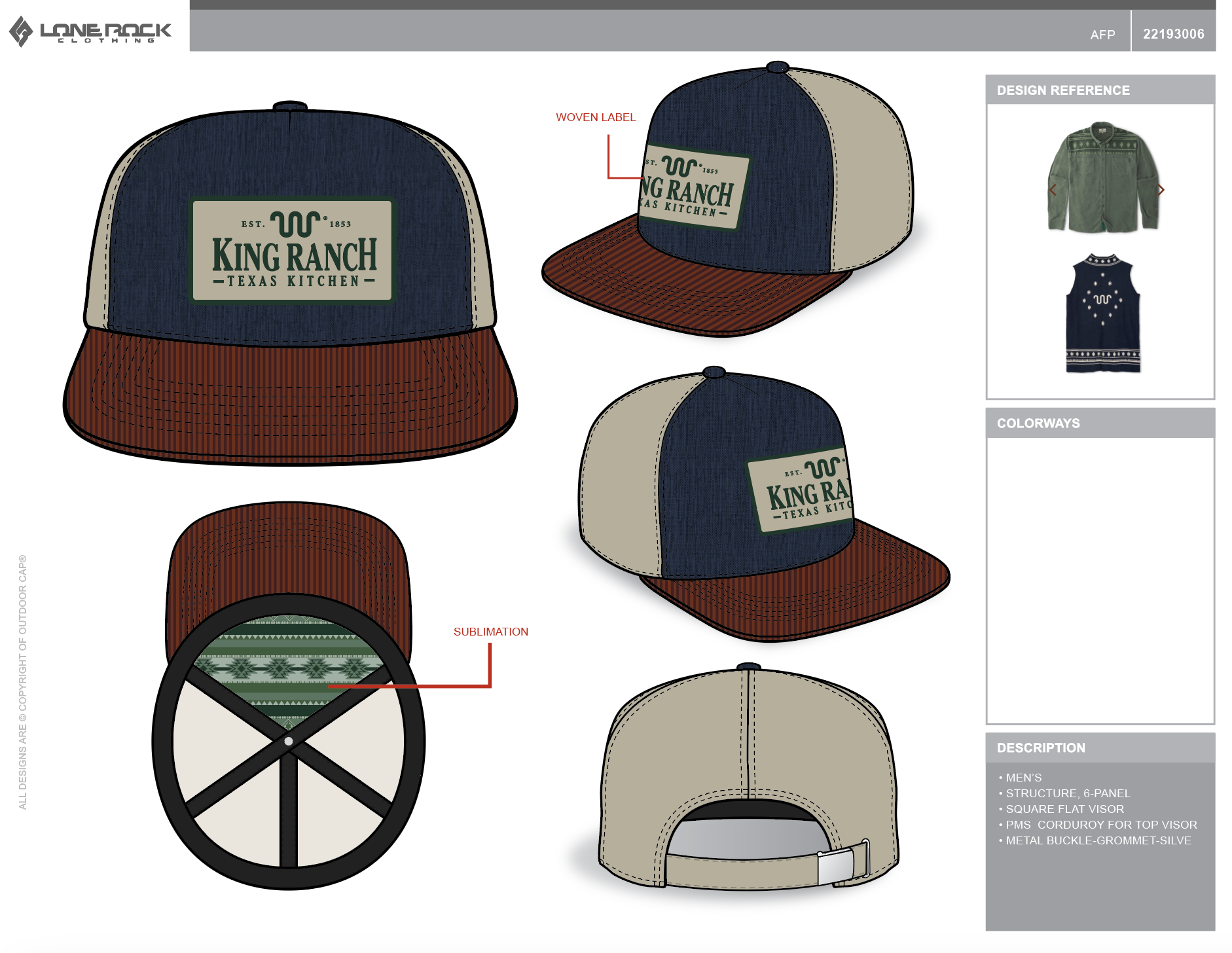Image resolution: width=1232 pixels, height=953 pixels.
Task: Select the King Ranch patch on front hat
Action: click(293, 251)
